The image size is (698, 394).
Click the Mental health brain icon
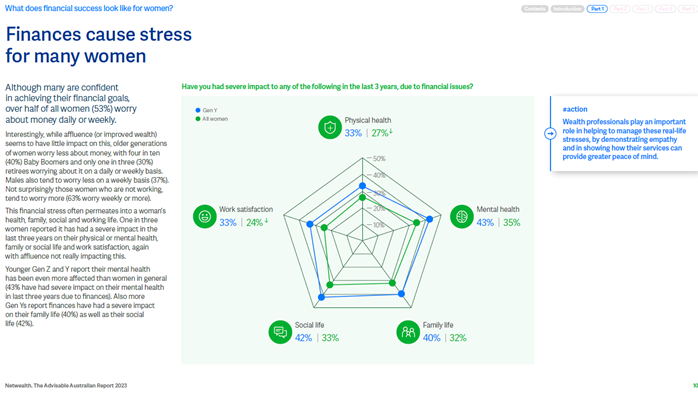(462, 216)
